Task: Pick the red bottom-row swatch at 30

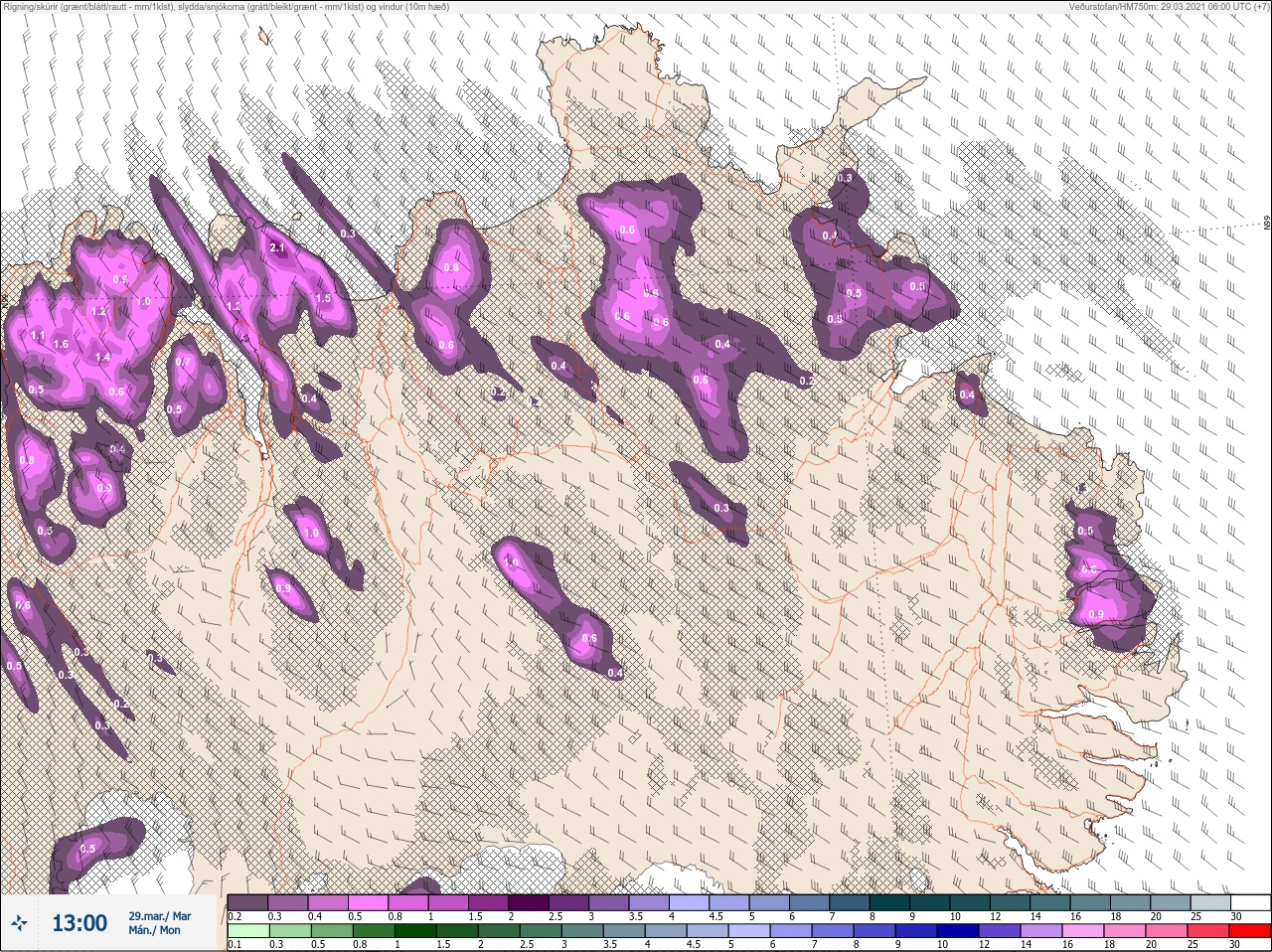Action: 1250,931
